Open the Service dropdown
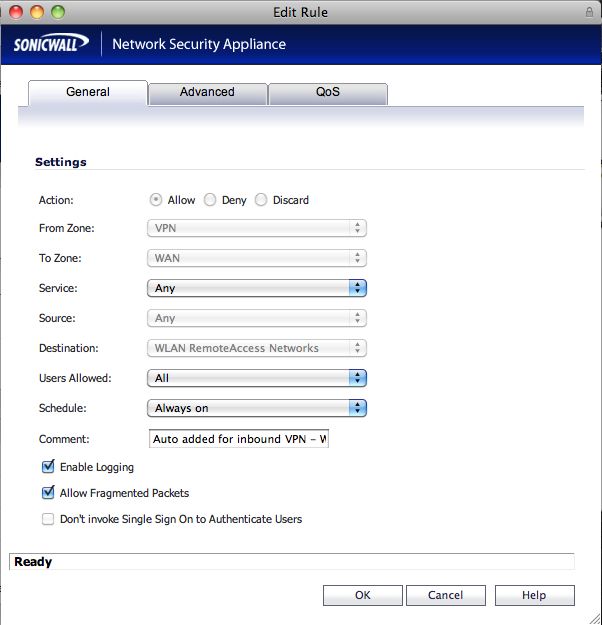Screen dimensions: 602x625 pyautogui.click(x=257, y=288)
